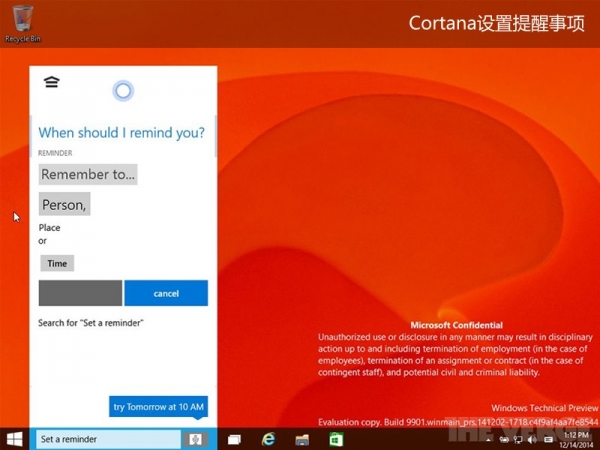Launch Internet Explorer from the taskbar
The image size is (600, 450).
(268, 439)
